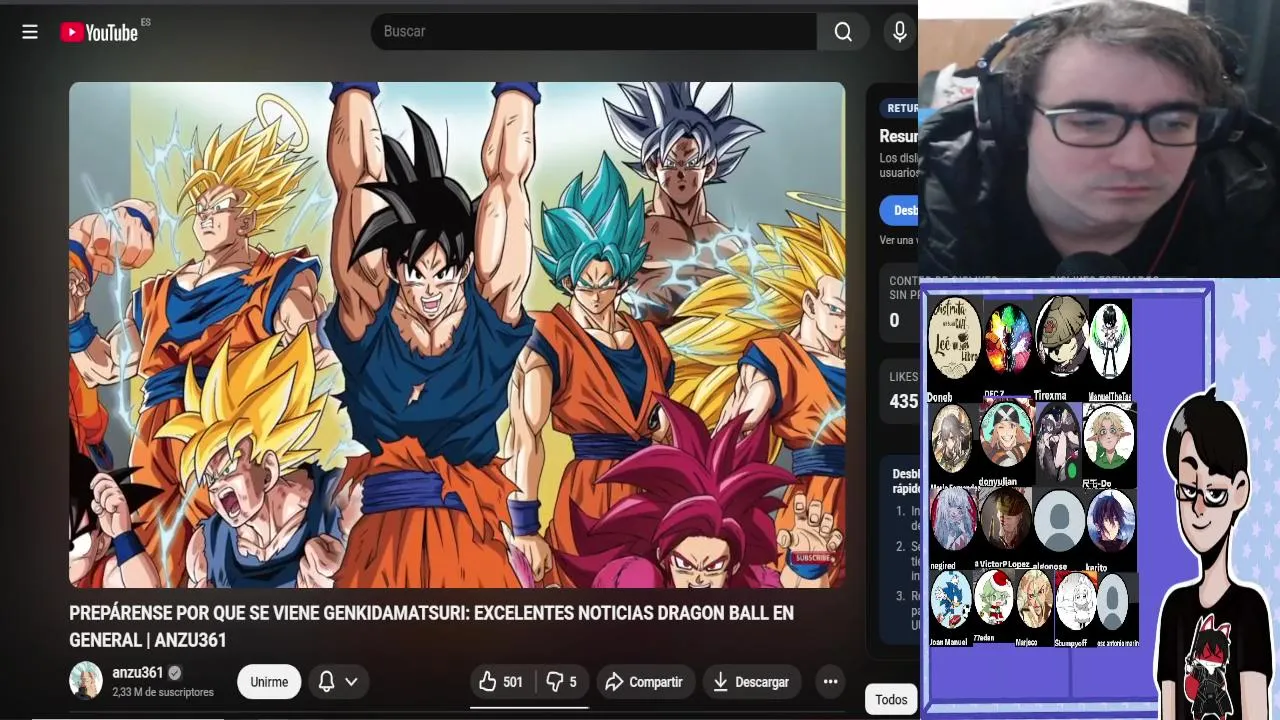Open the YouTube hamburger guide menu
1280x720 pixels.
30,32
